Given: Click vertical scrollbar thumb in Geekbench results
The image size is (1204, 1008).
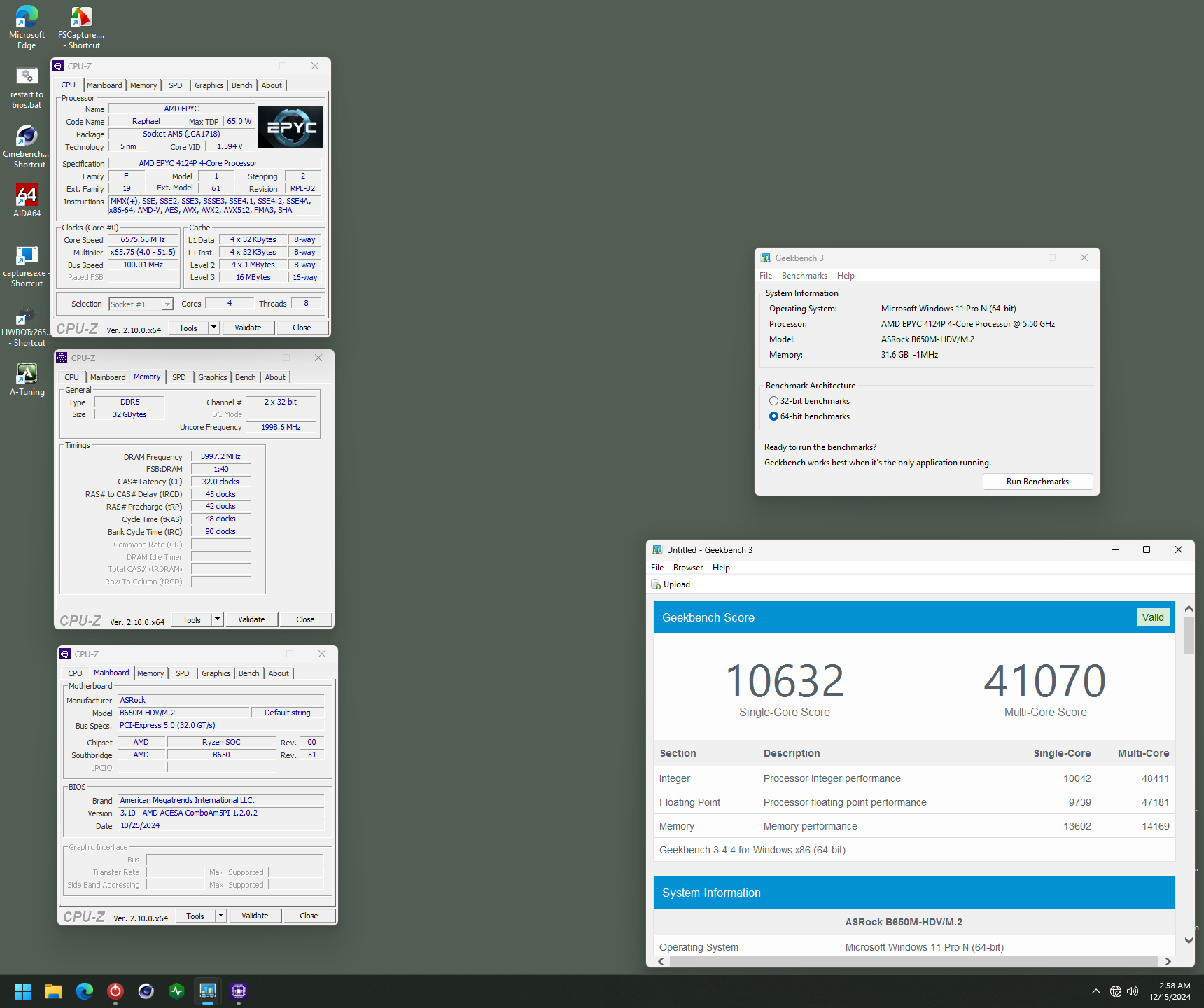Looking at the screenshot, I should 1189,636.
